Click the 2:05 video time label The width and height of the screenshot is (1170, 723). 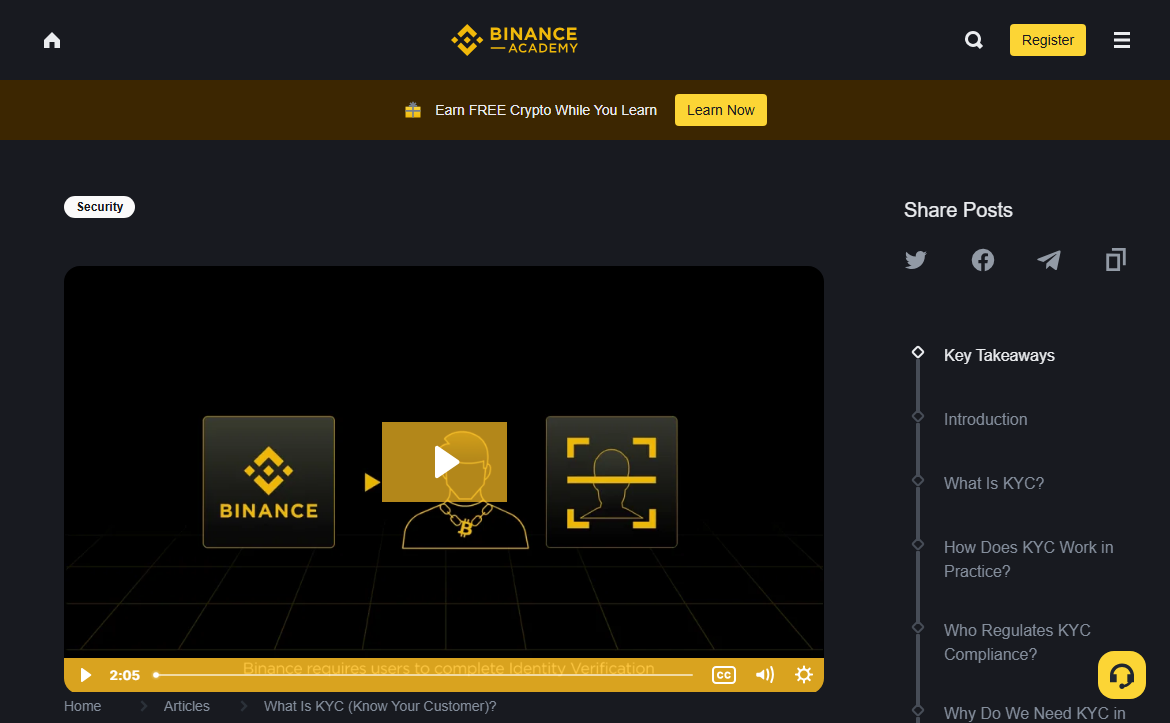tap(125, 675)
